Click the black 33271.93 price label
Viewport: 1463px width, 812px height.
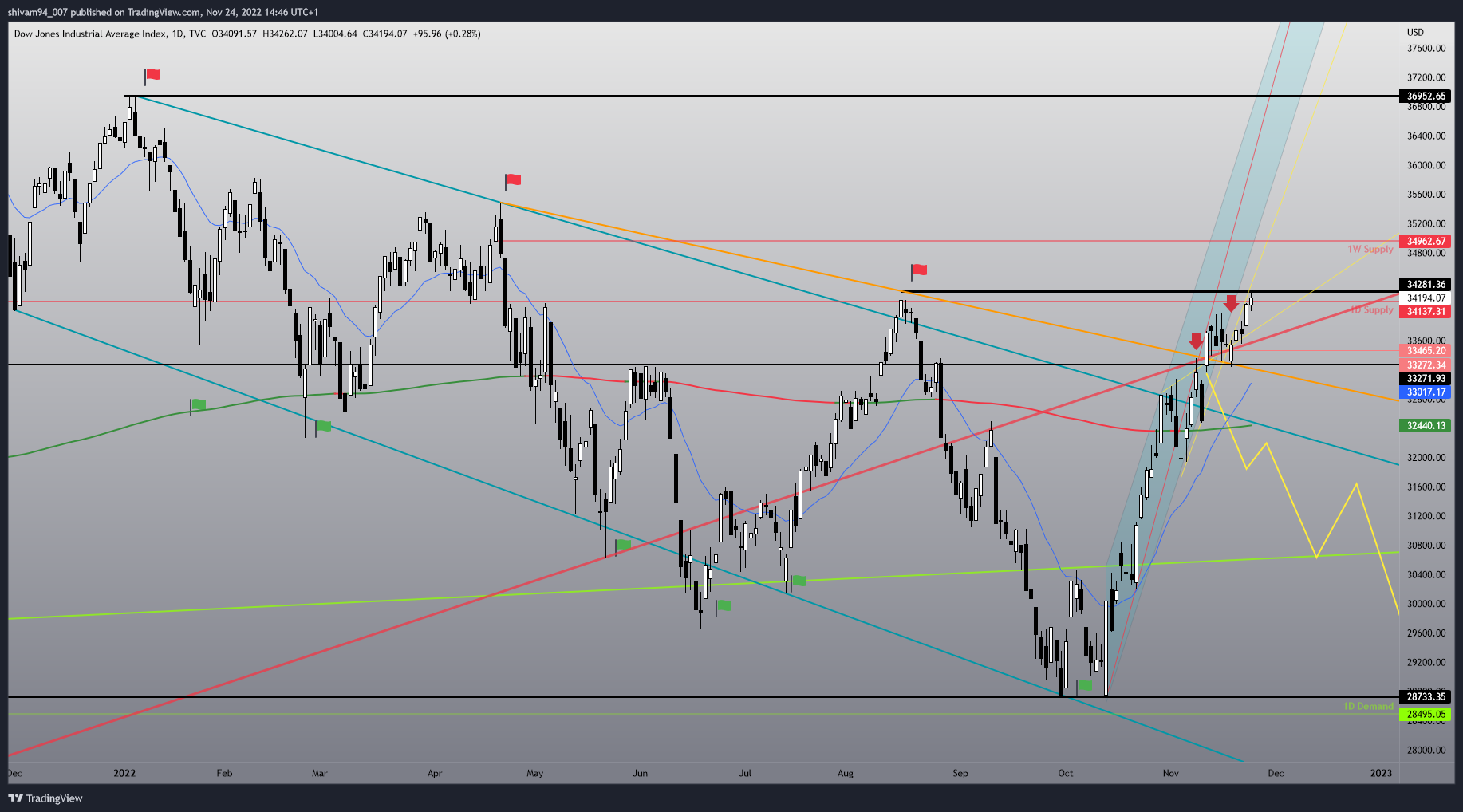pyautogui.click(x=1426, y=379)
